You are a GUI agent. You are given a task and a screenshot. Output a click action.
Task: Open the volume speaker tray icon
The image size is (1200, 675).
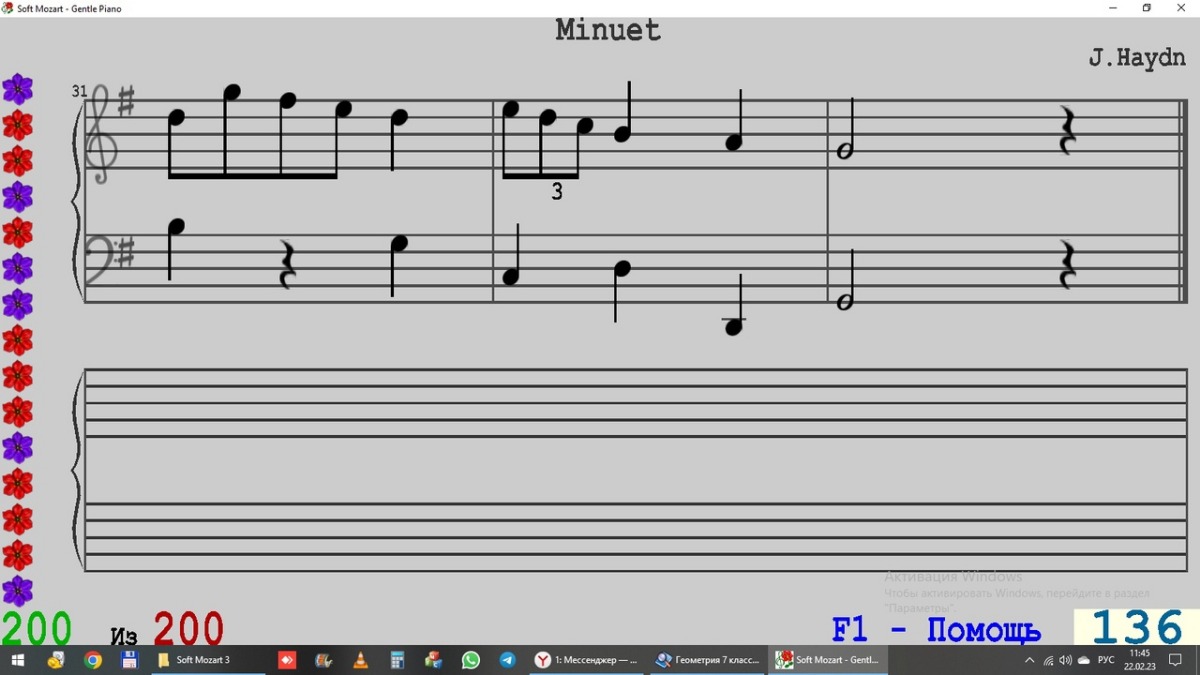(x=1065, y=660)
